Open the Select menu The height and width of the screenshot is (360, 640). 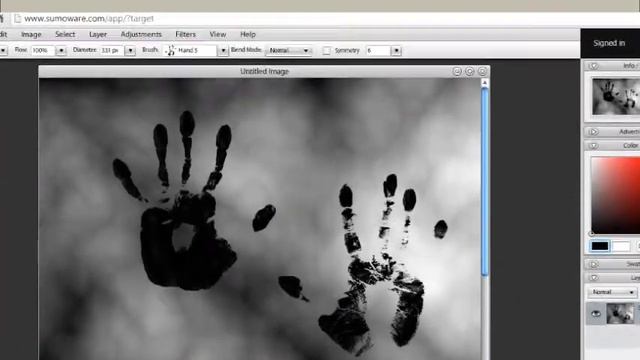pos(65,34)
